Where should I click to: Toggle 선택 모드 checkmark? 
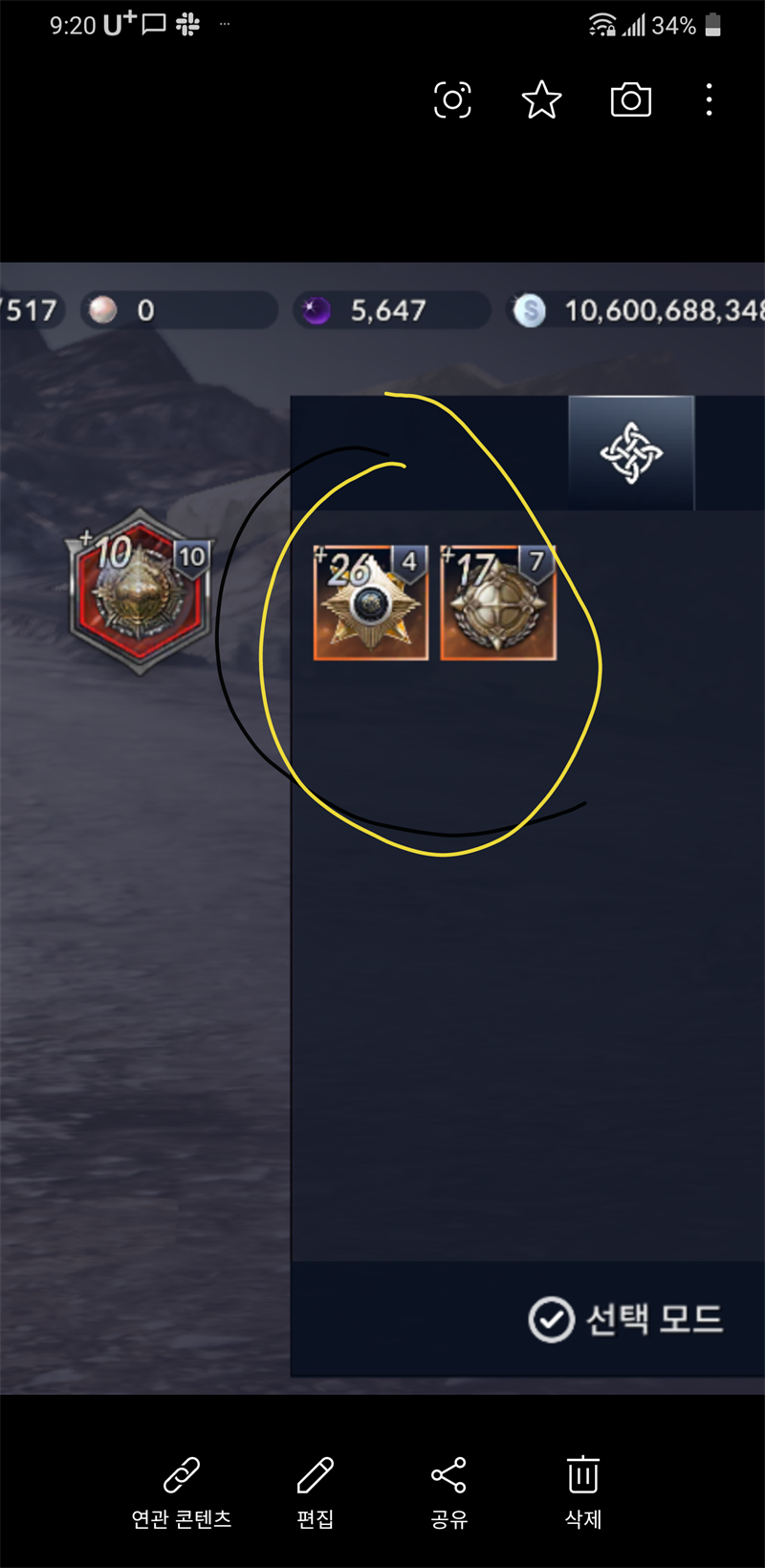click(552, 1319)
